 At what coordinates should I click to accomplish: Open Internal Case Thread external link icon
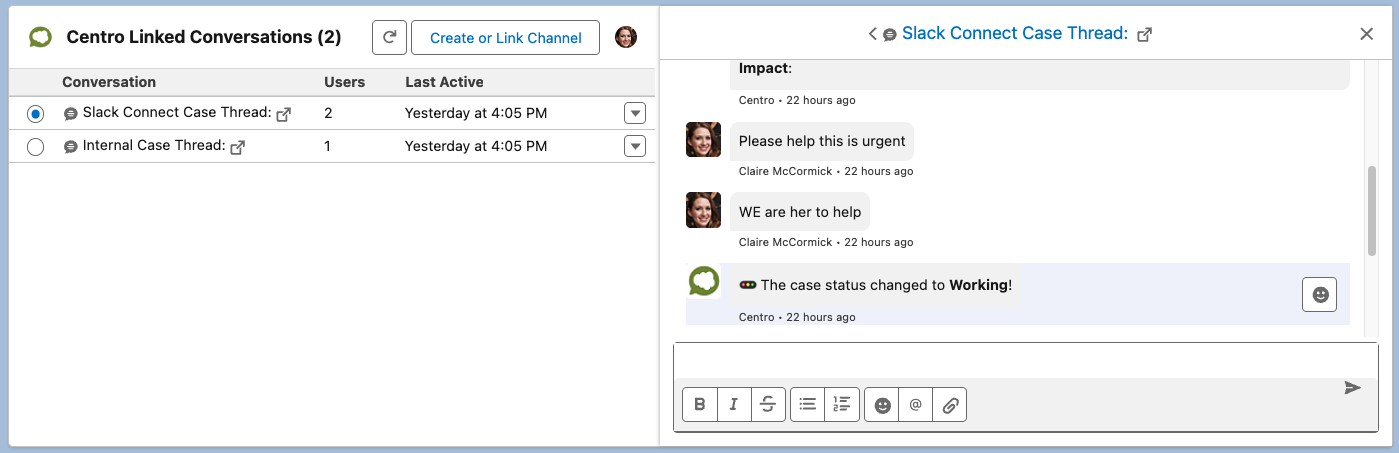(x=238, y=147)
